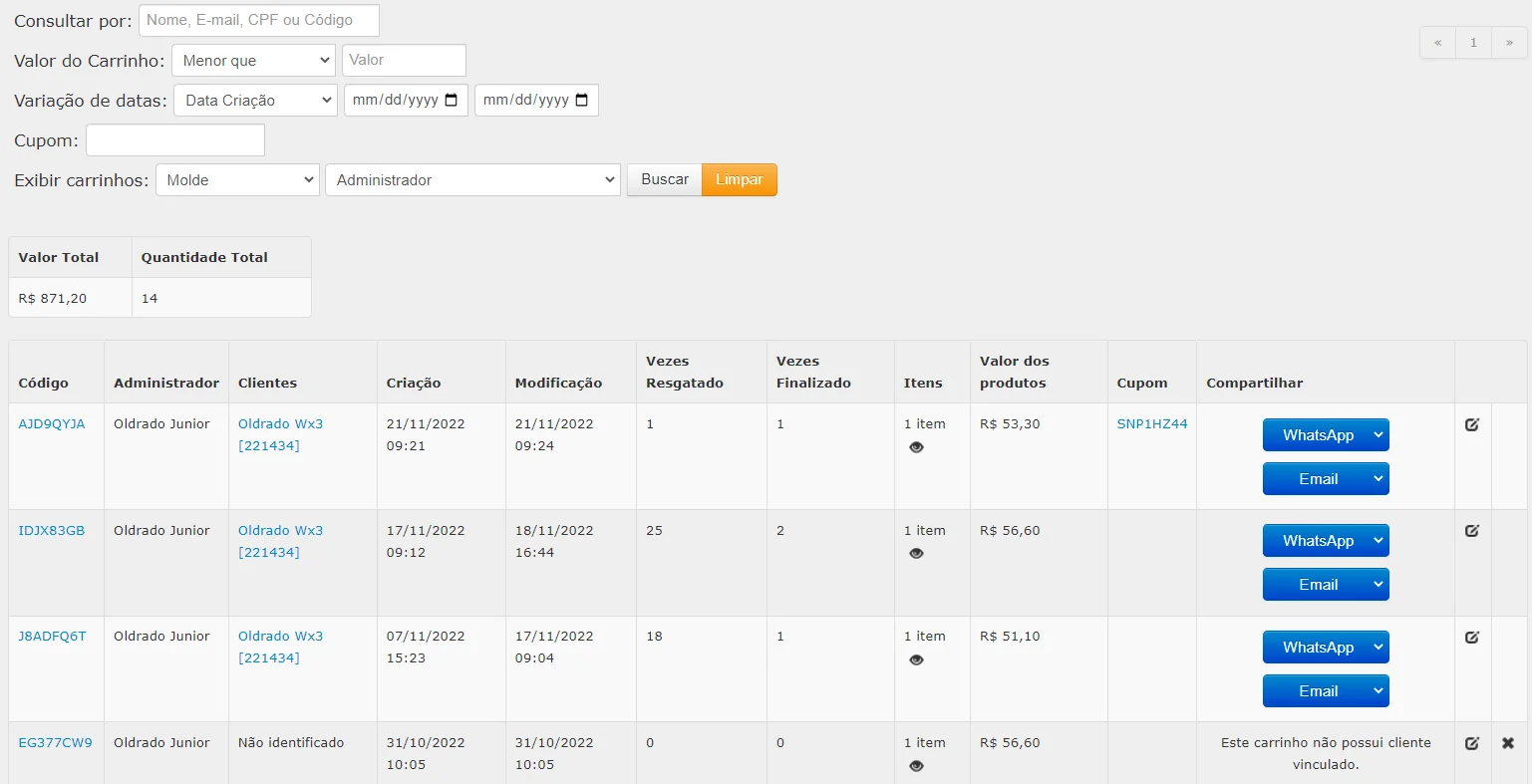Image resolution: width=1532 pixels, height=784 pixels.
Task: Edit cart IDJX83GB with pencil icon
Action: (x=1472, y=531)
